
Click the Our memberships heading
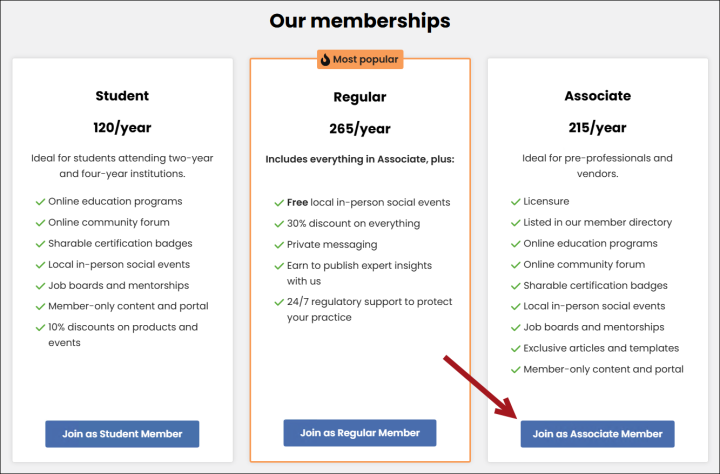click(360, 21)
